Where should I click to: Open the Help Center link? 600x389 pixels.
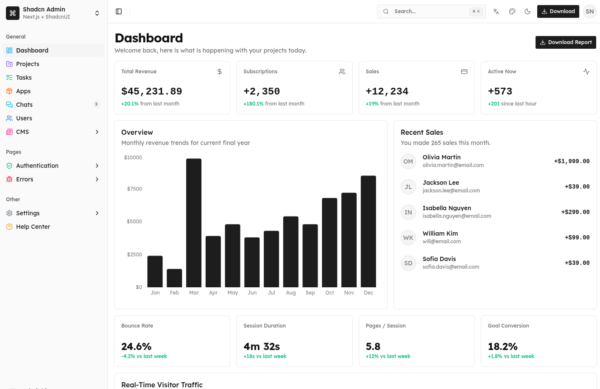click(53, 227)
